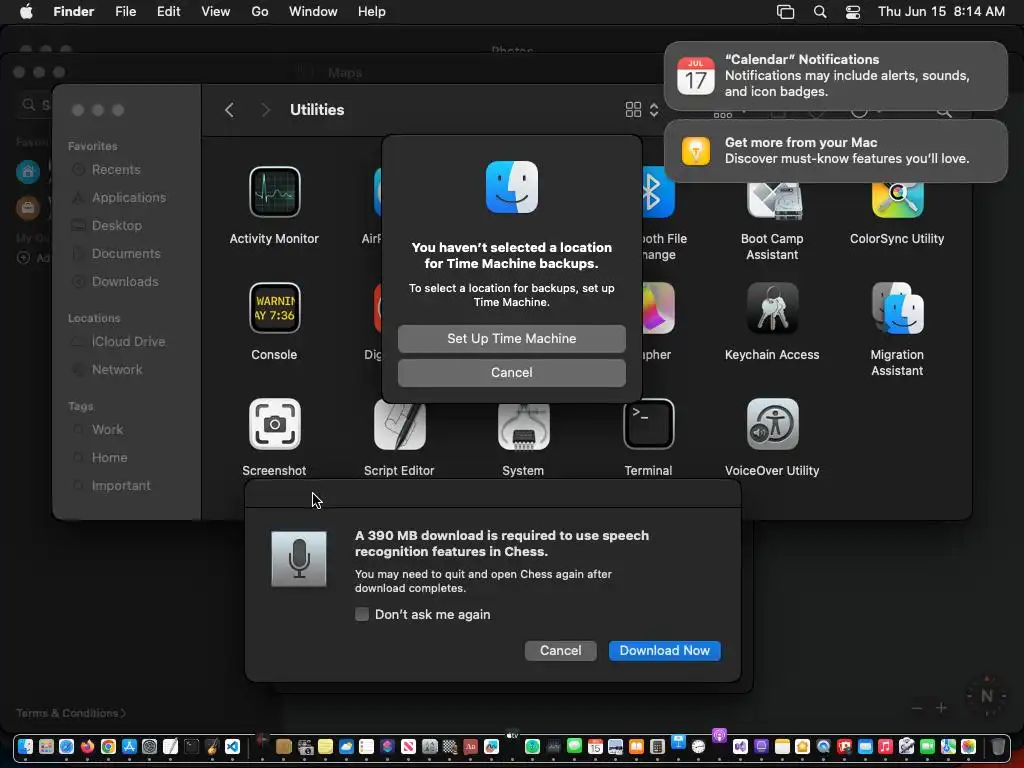Open Visual Studio Code from Dock
Viewport: 1024px width, 768px height.
[x=232, y=746]
